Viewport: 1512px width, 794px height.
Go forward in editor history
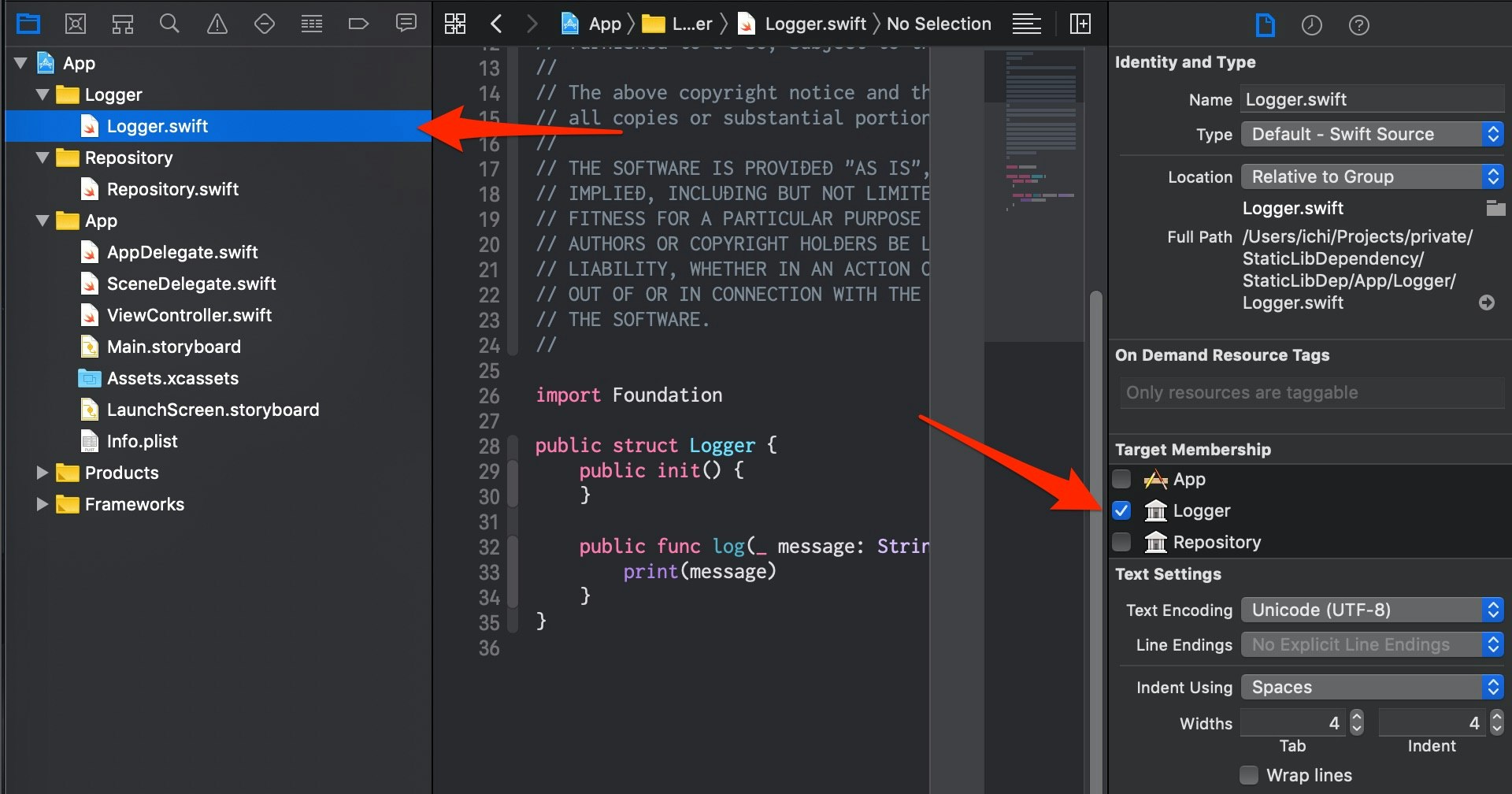click(x=532, y=24)
